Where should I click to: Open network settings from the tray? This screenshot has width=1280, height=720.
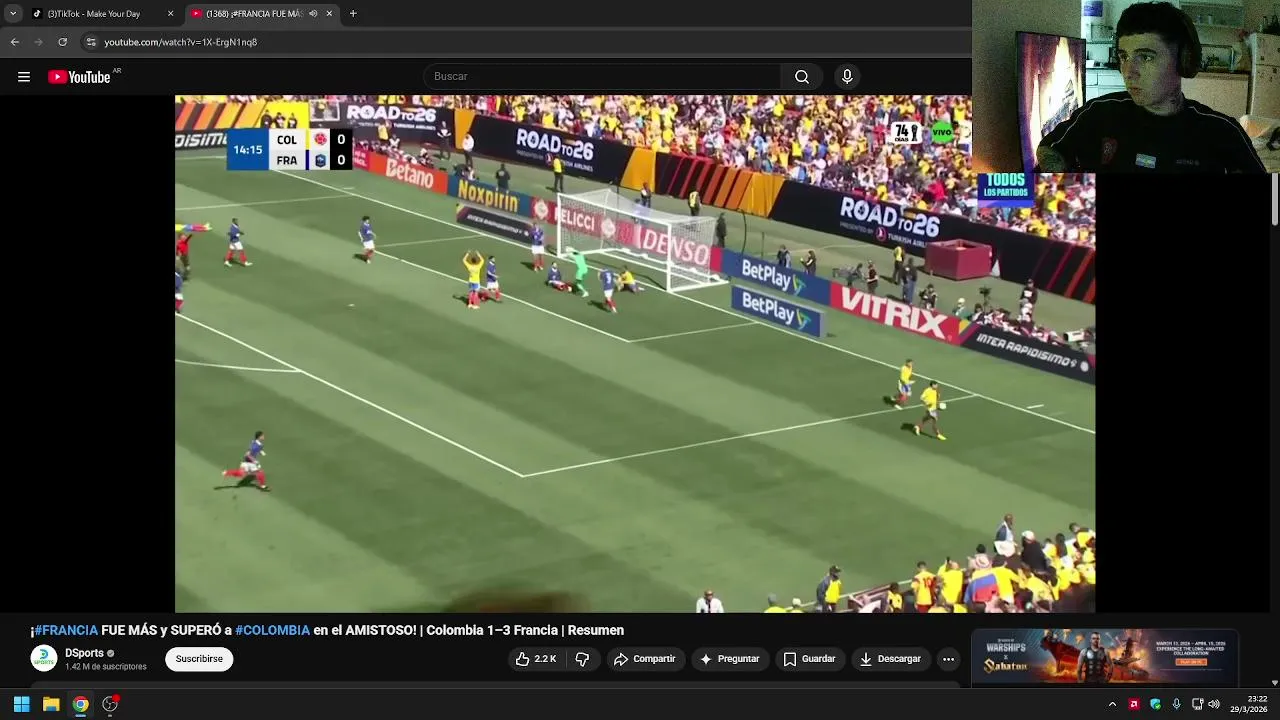point(1197,704)
